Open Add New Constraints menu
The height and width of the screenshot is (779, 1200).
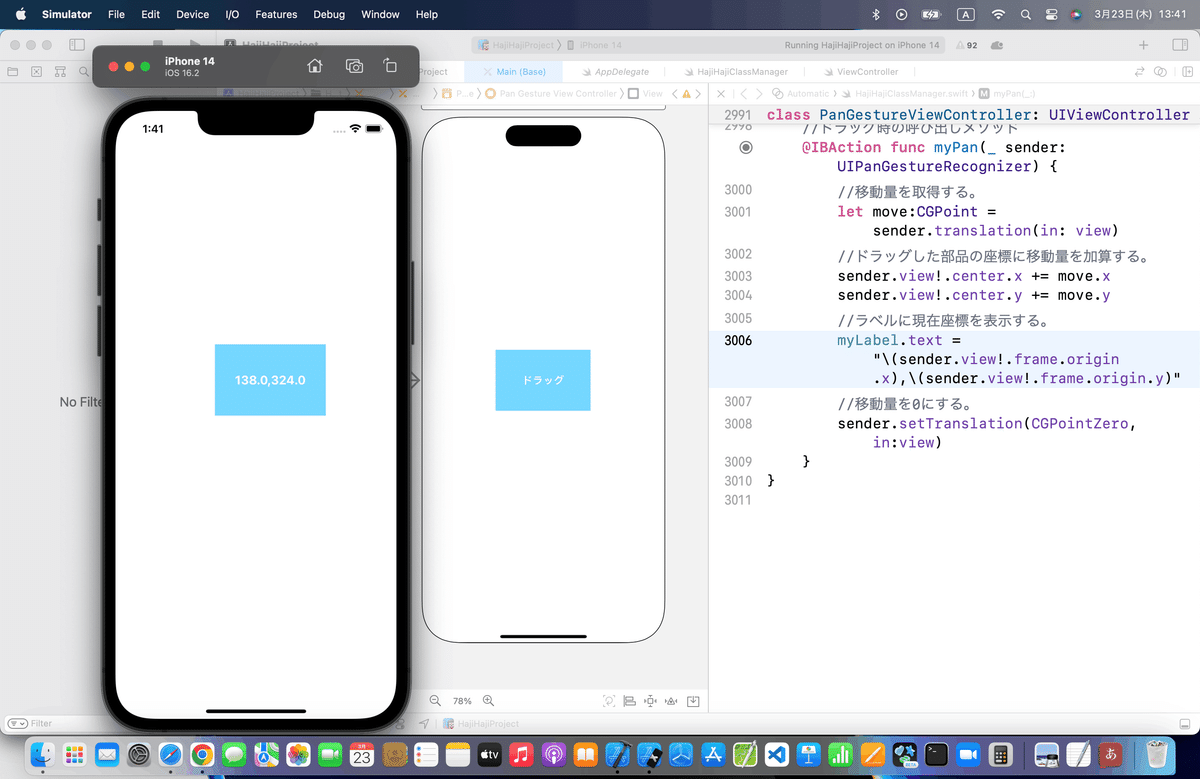(x=651, y=701)
